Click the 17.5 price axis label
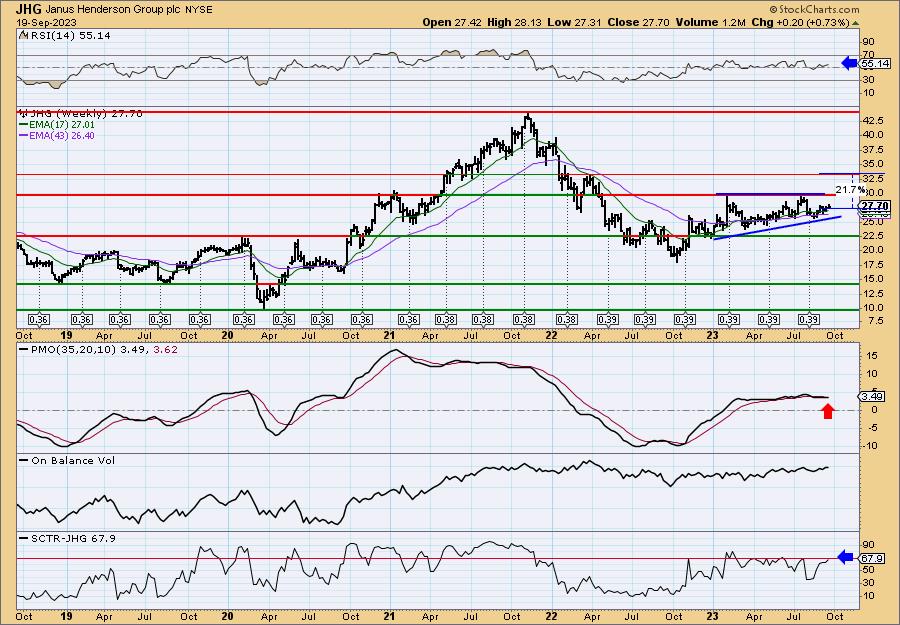Image resolution: width=900 pixels, height=625 pixels. coord(872,265)
